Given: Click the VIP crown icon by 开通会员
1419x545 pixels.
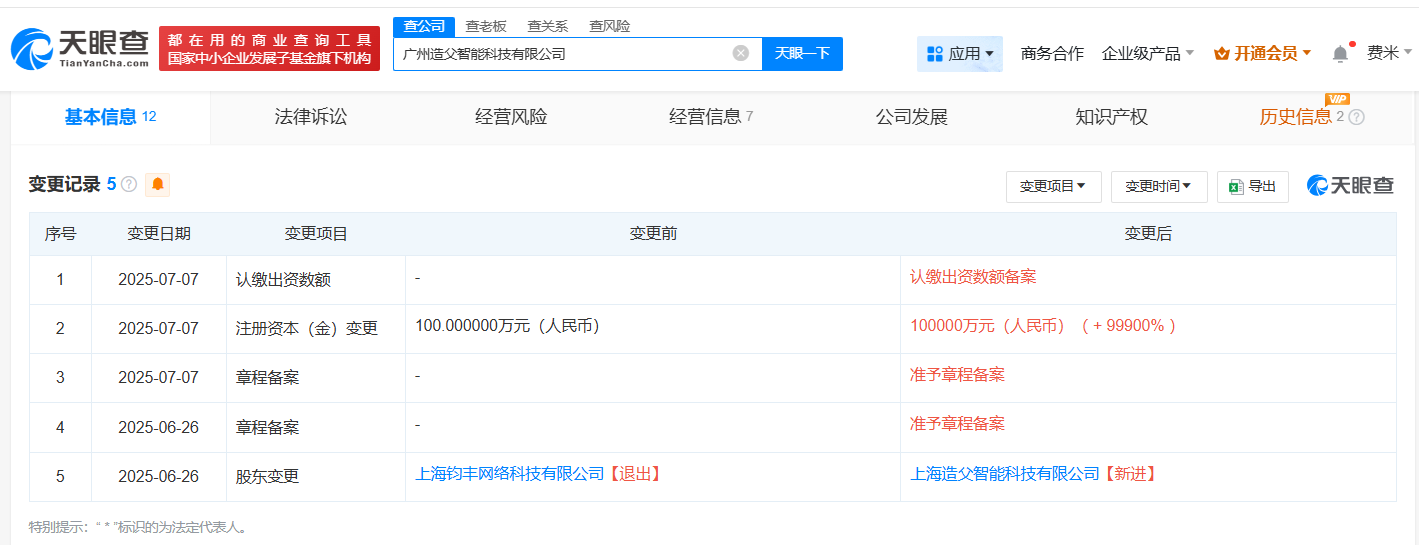Looking at the screenshot, I should [x=1221, y=53].
